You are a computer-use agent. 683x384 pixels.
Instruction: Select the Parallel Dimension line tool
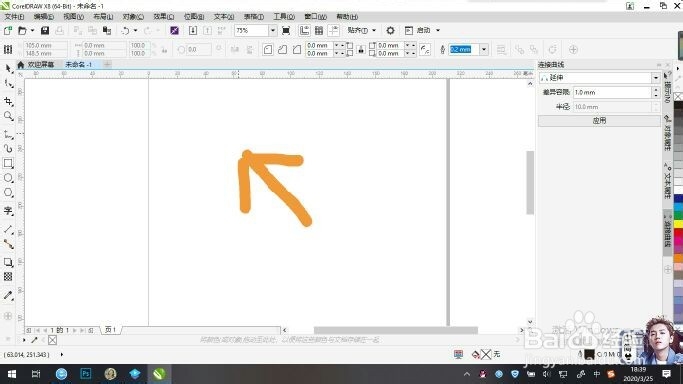8,229
